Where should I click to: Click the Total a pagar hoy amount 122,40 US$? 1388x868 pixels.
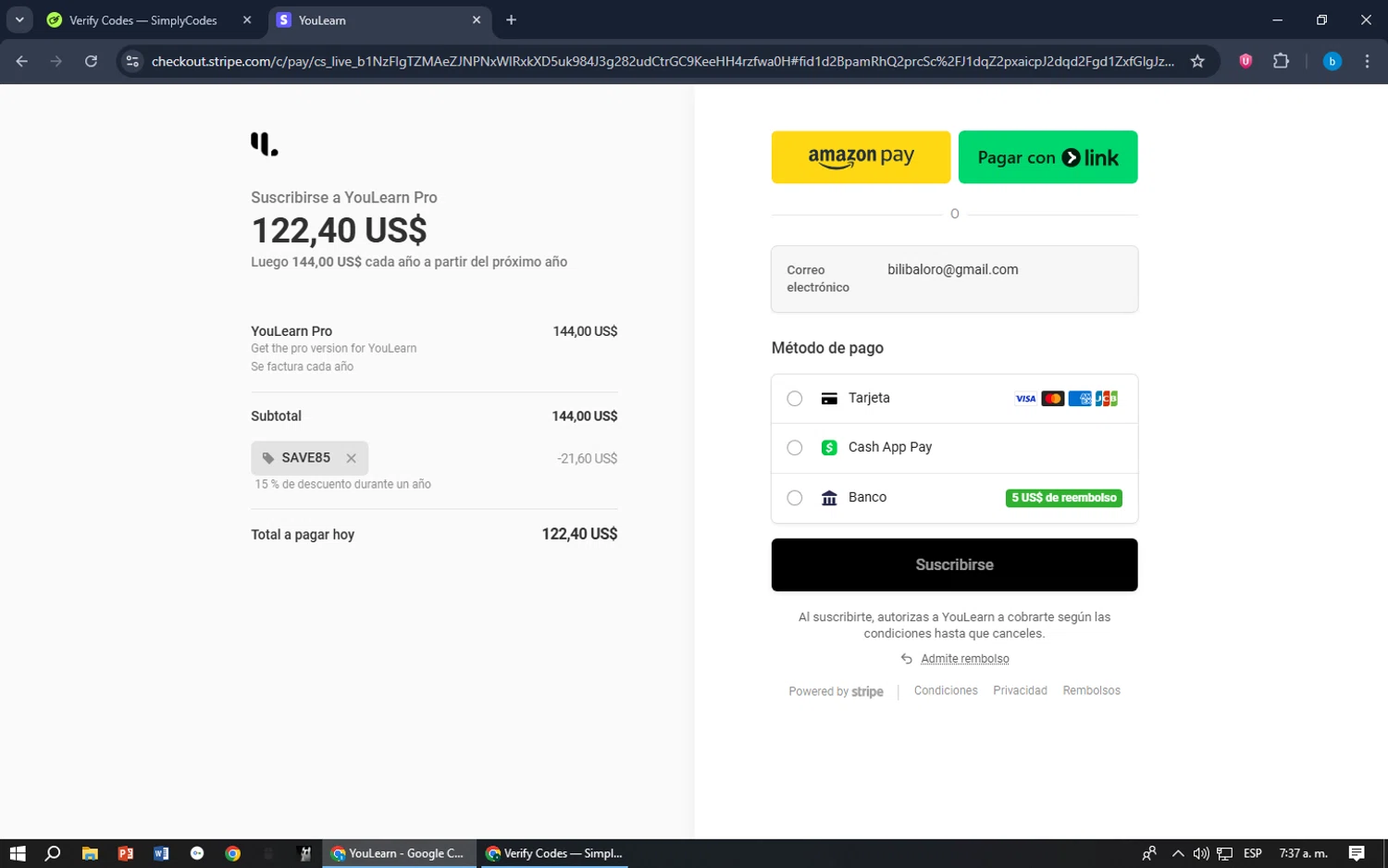tap(579, 534)
